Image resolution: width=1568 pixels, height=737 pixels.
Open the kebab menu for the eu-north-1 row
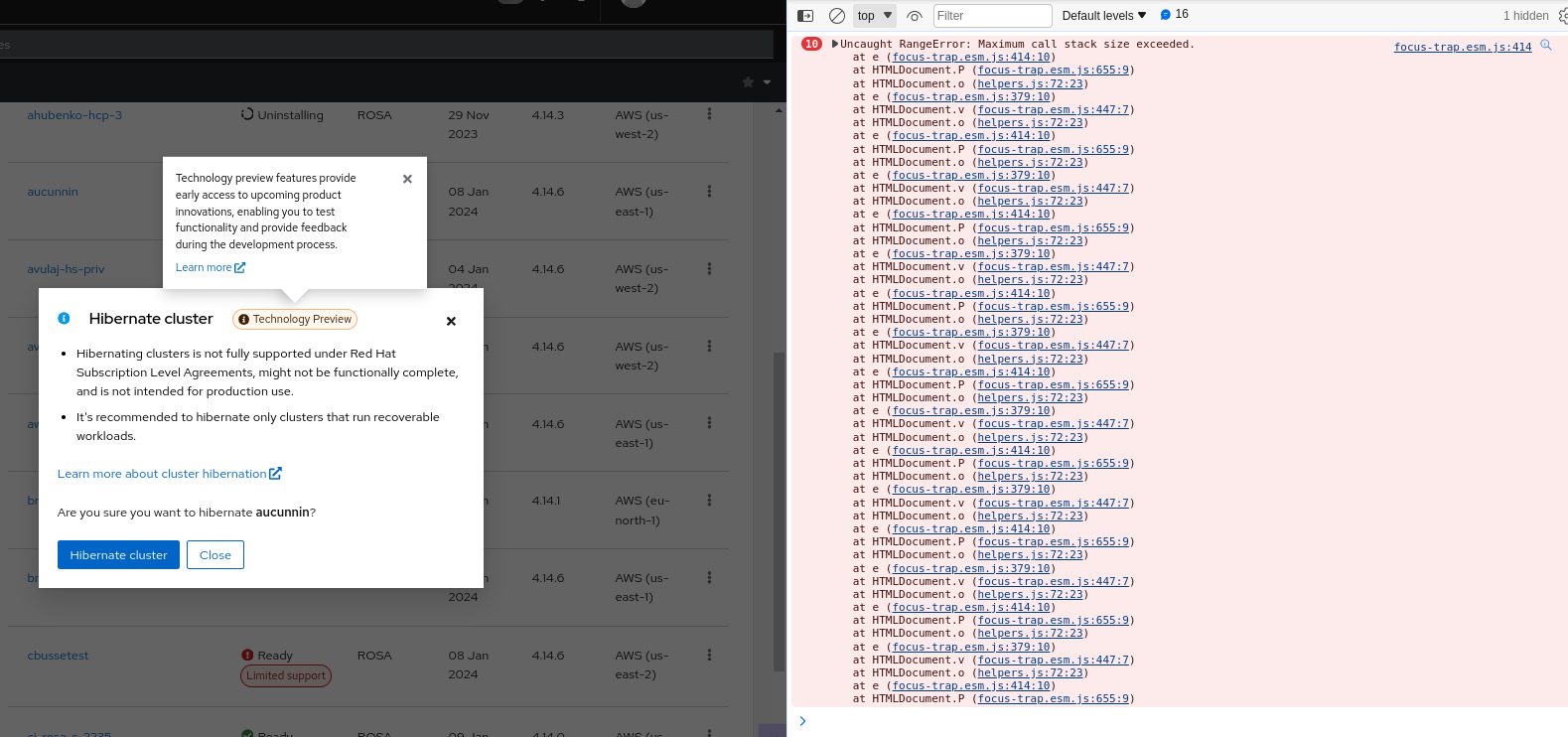coord(709,500)
